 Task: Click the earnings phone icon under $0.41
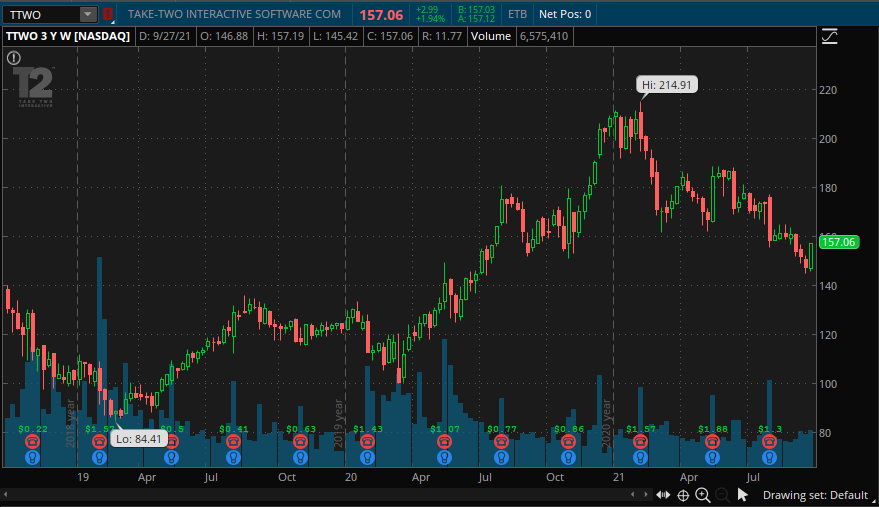[233, 443]
